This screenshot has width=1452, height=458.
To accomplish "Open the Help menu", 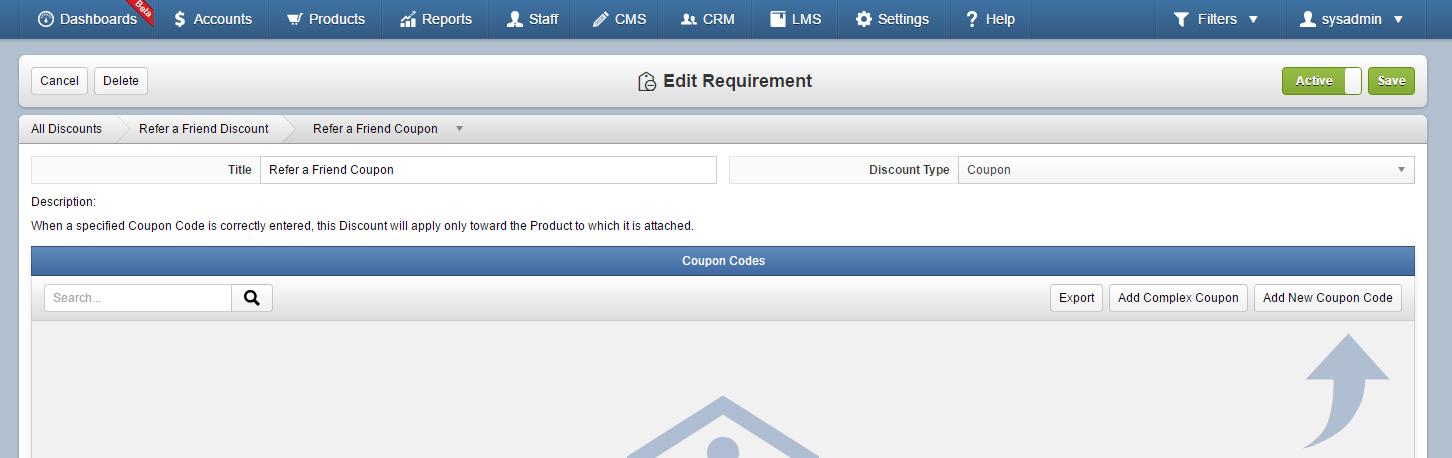I will pos(990,19).
